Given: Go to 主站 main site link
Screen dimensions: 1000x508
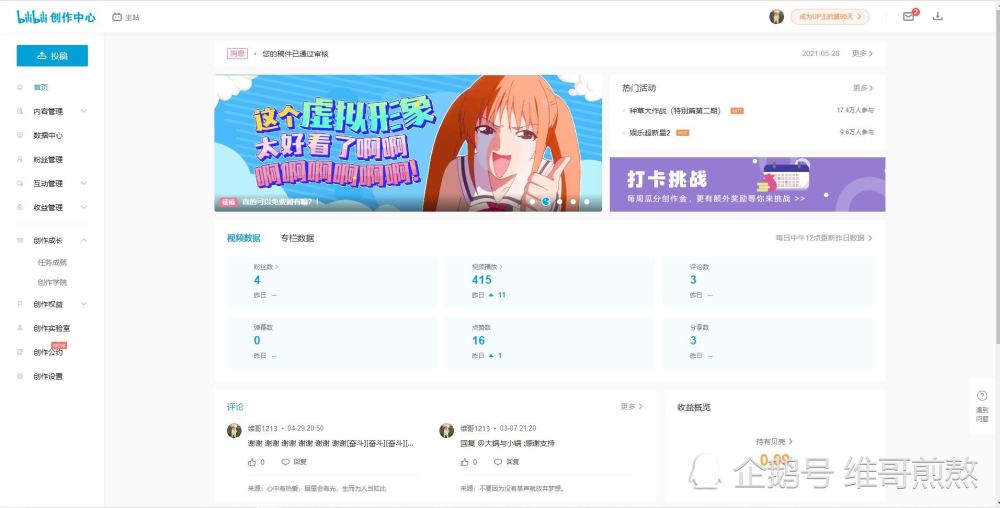Looking at the screenshot, I should 126,17.
